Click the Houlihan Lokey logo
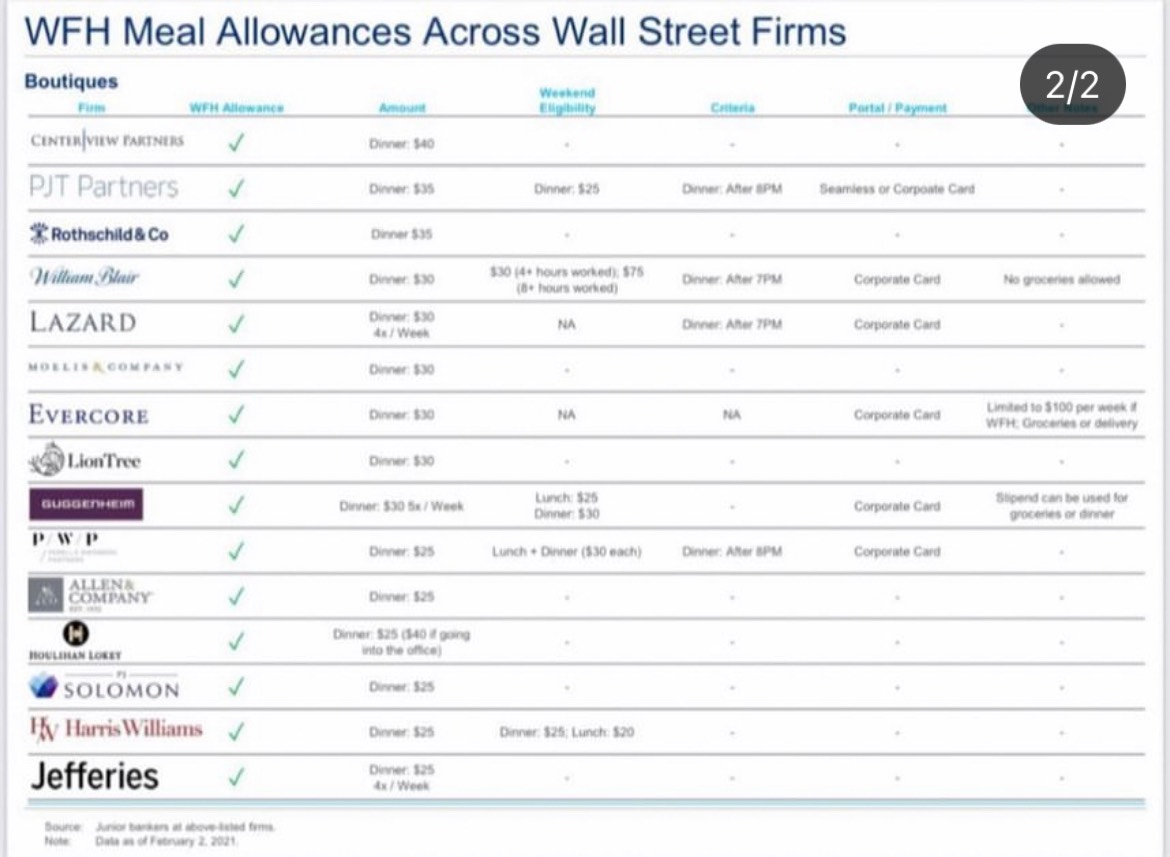1170x857 pixels. (75, 641)
